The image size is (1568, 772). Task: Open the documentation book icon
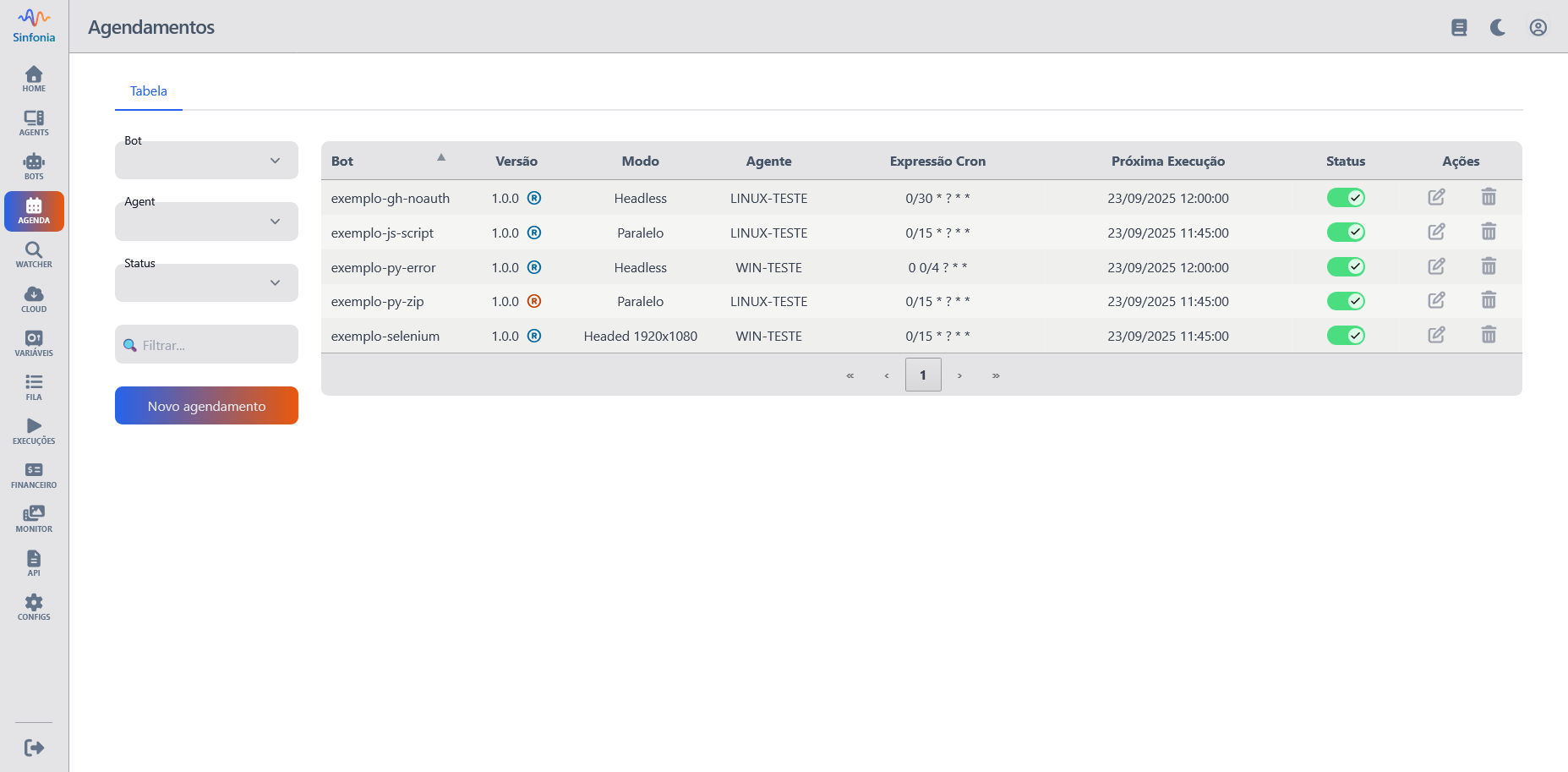click(x=1459, y=28)
